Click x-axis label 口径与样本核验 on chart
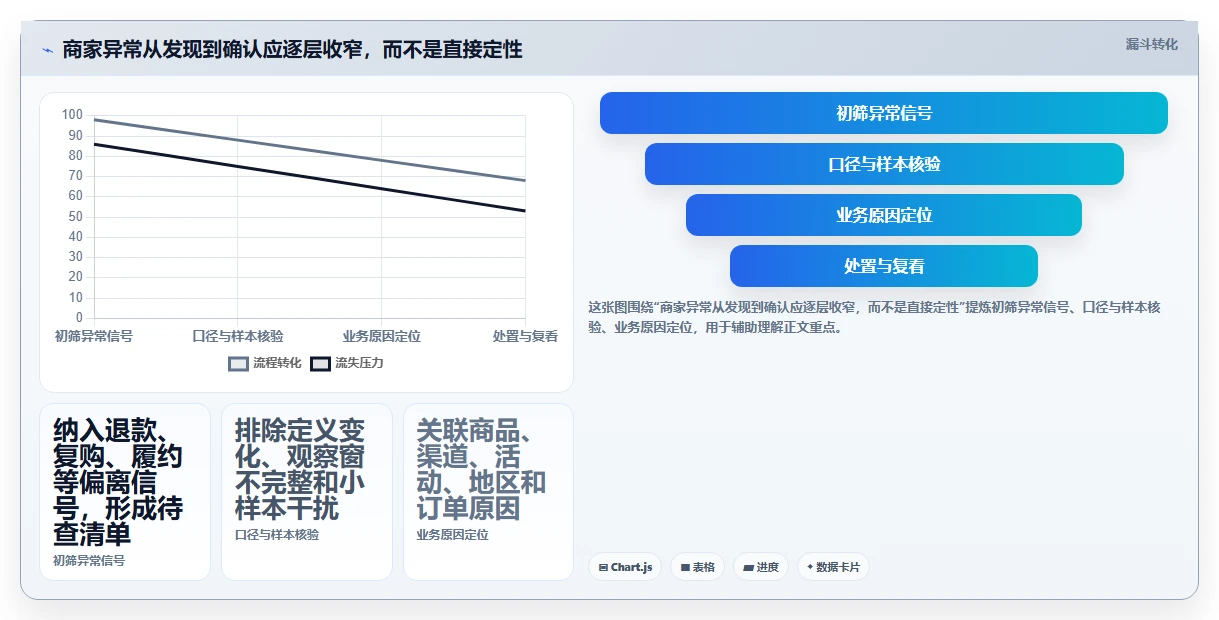The height and width of the screenshot is (620, 1219). [x=238, y=336]
